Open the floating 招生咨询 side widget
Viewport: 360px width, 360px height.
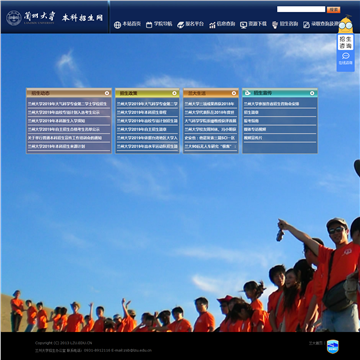point(346,42)
